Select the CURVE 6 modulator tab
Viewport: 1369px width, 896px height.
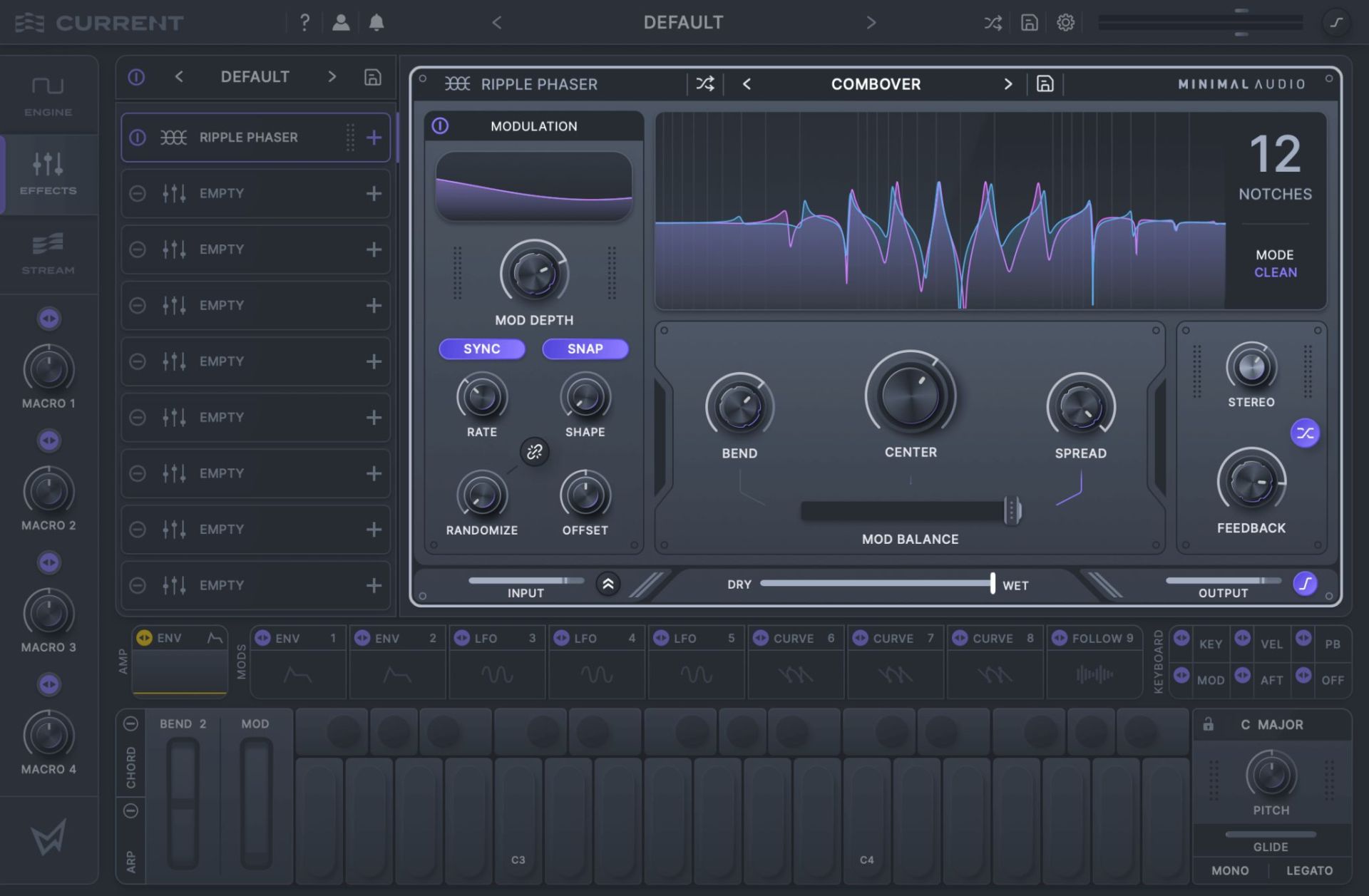[796, 638]
